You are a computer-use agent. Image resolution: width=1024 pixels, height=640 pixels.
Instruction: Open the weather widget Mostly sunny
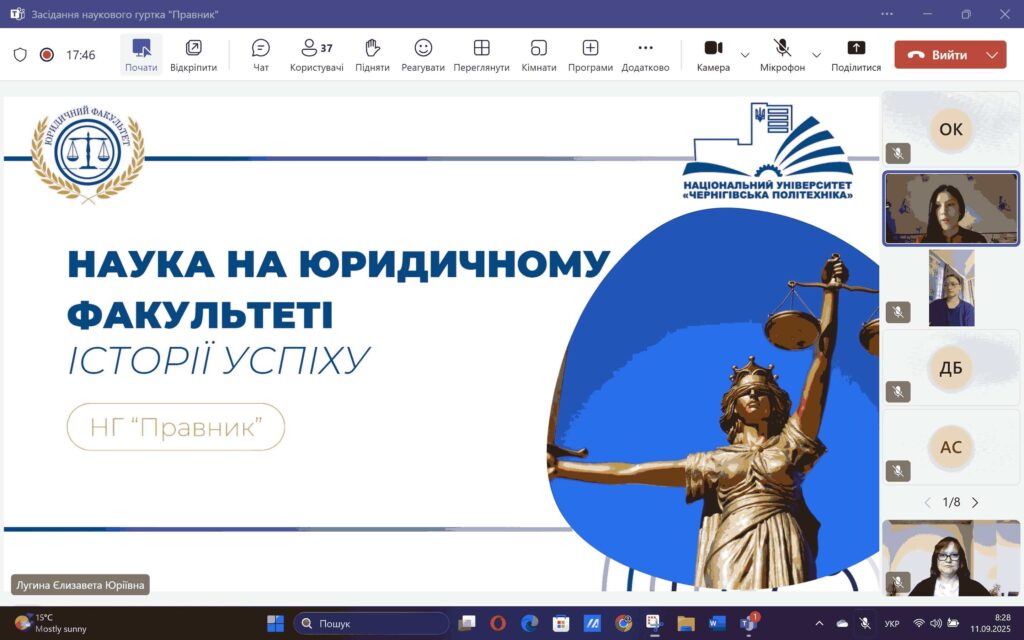(50, 624)
